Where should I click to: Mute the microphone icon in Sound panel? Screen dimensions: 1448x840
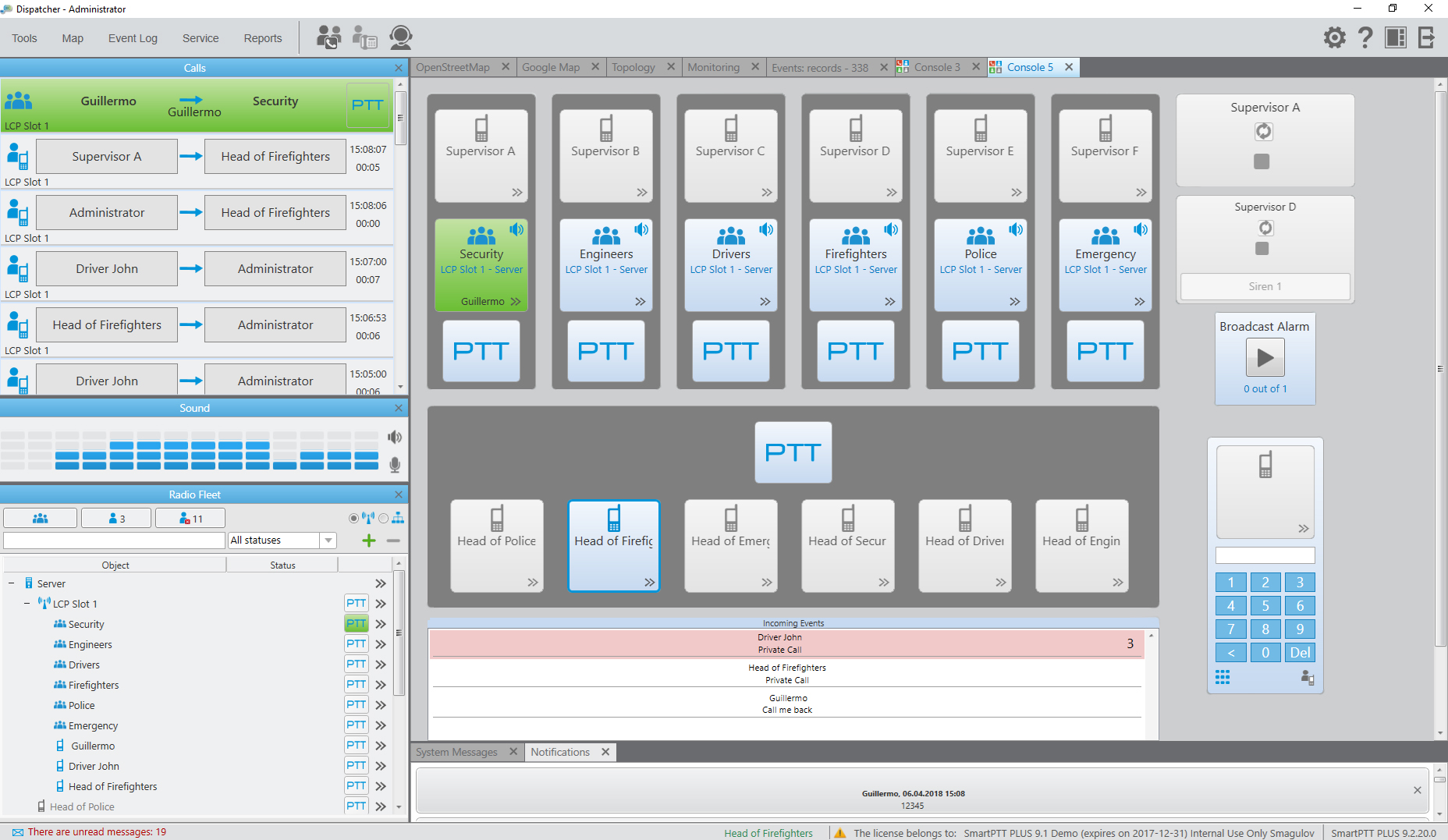395,465
